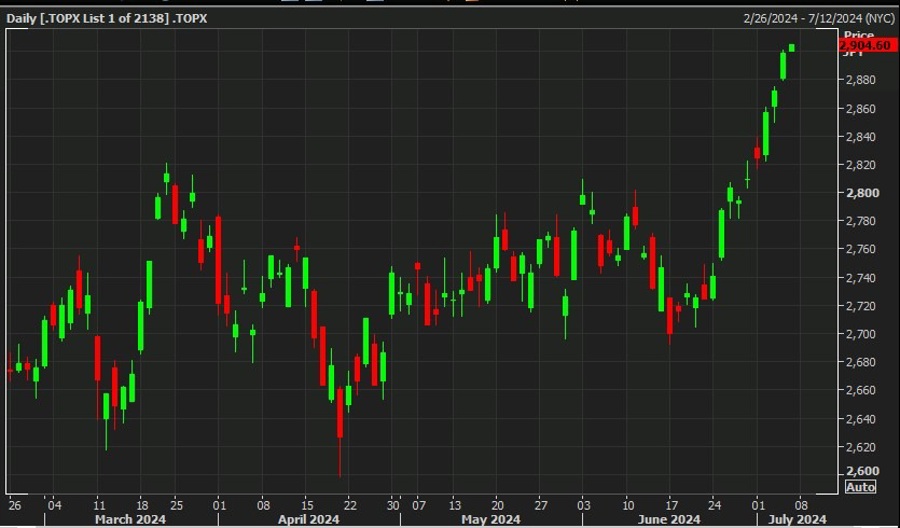
Task: Click the 2,780 price axis label
Action: point(861,221)
